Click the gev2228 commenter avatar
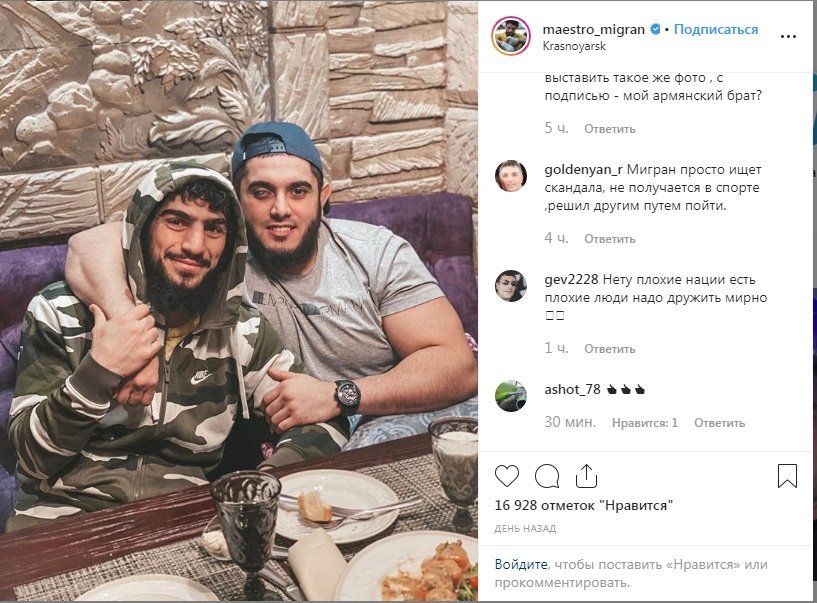The image size is (817, 603). point(511,286)
